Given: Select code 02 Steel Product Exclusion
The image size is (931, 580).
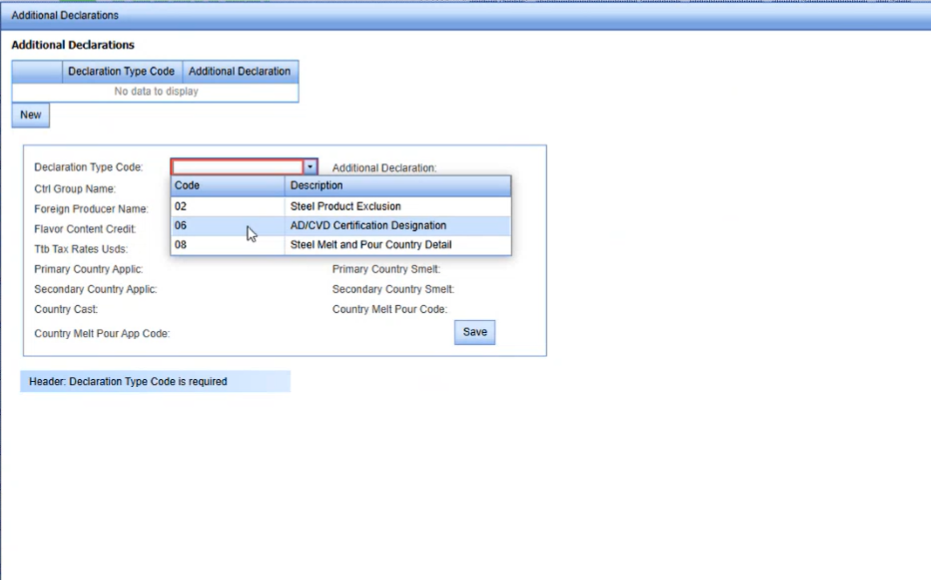Looking at the screenshot, I should click(x=344, y=206).
